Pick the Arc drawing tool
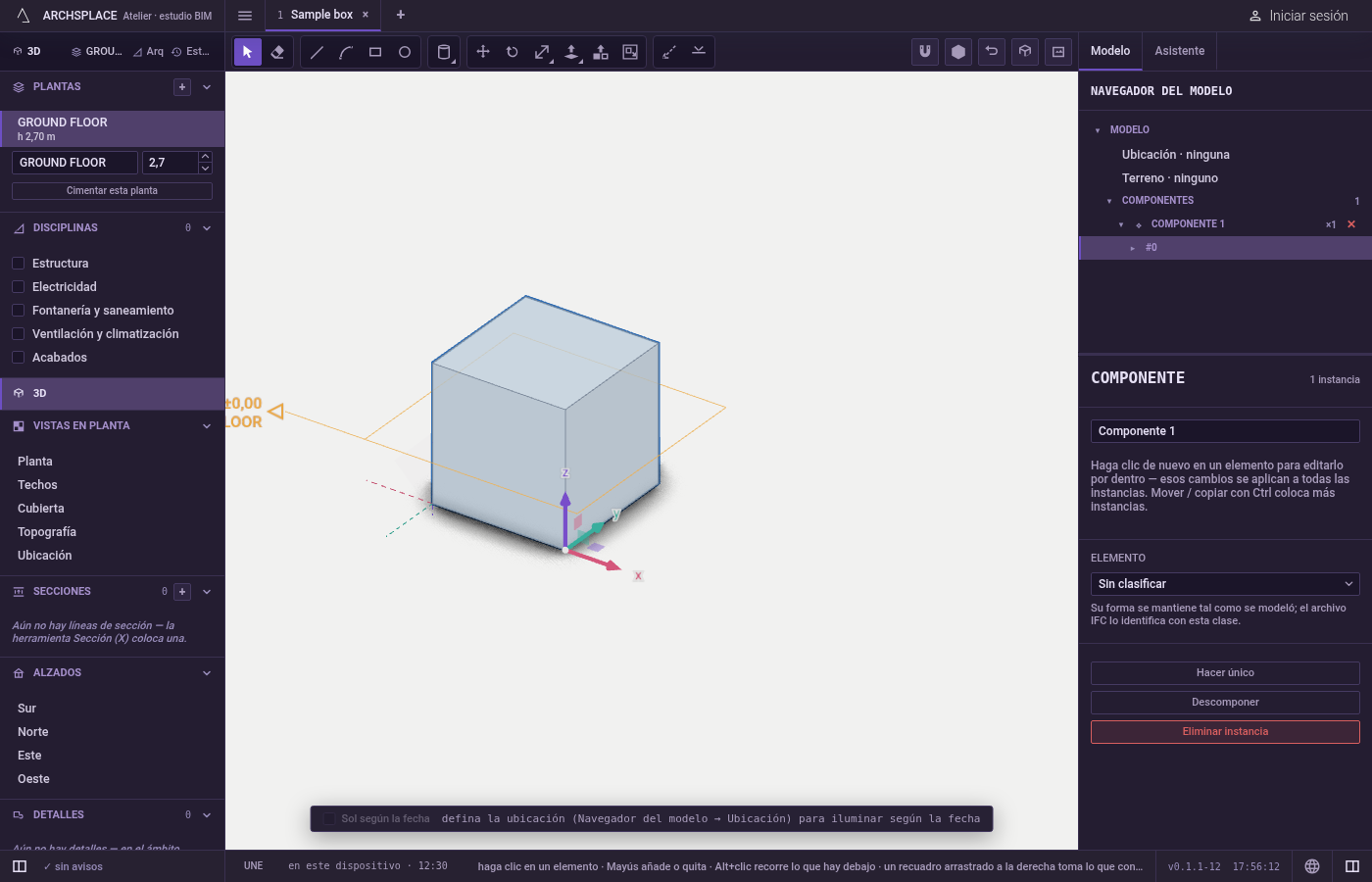The height and width of the screenshot is (882, 1372). [x=346, y=52]
